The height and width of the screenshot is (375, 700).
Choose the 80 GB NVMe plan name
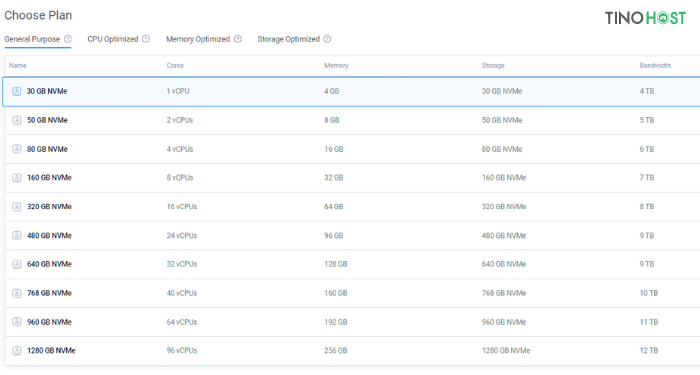(47, 149)
